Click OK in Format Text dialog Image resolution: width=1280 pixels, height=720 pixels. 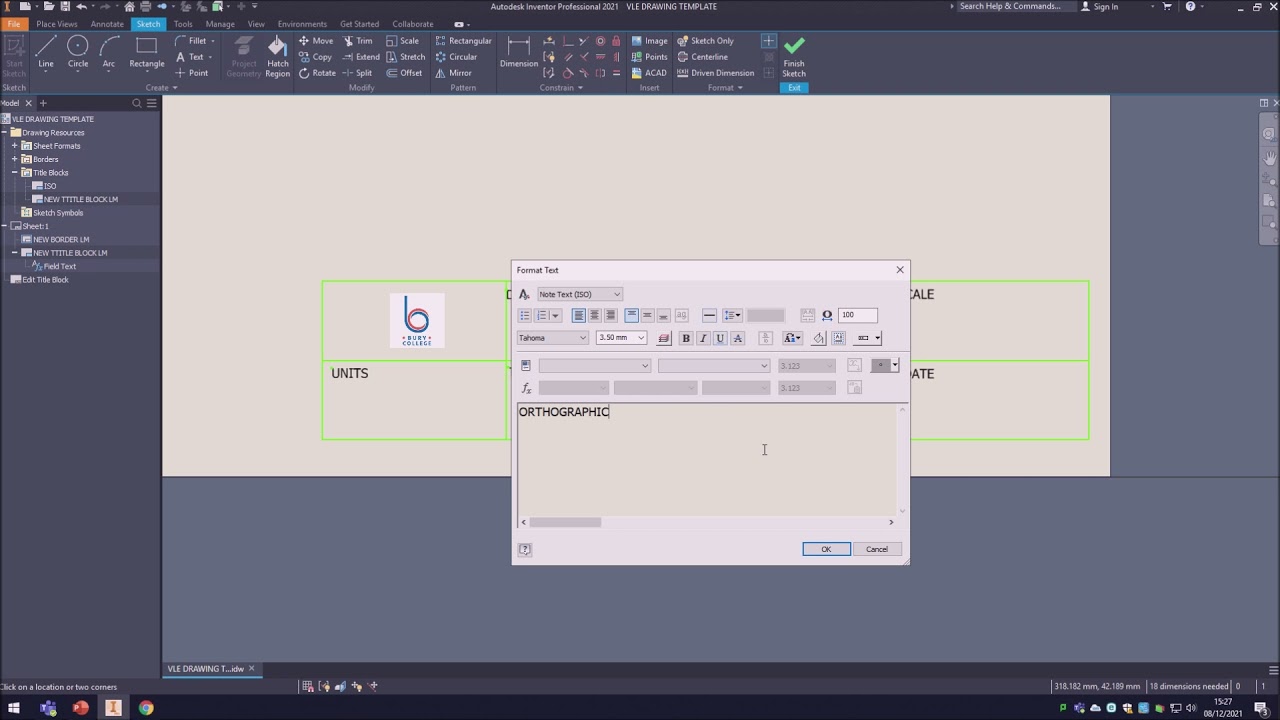coord(826,549)
